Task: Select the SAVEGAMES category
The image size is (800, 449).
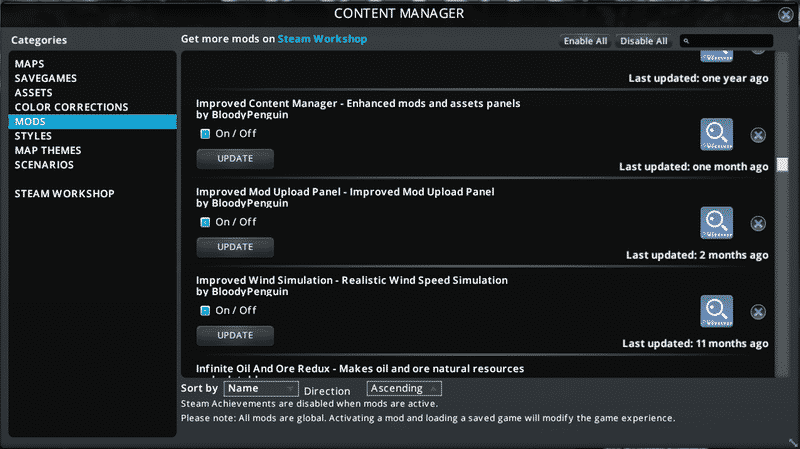Action: (46, 78)
